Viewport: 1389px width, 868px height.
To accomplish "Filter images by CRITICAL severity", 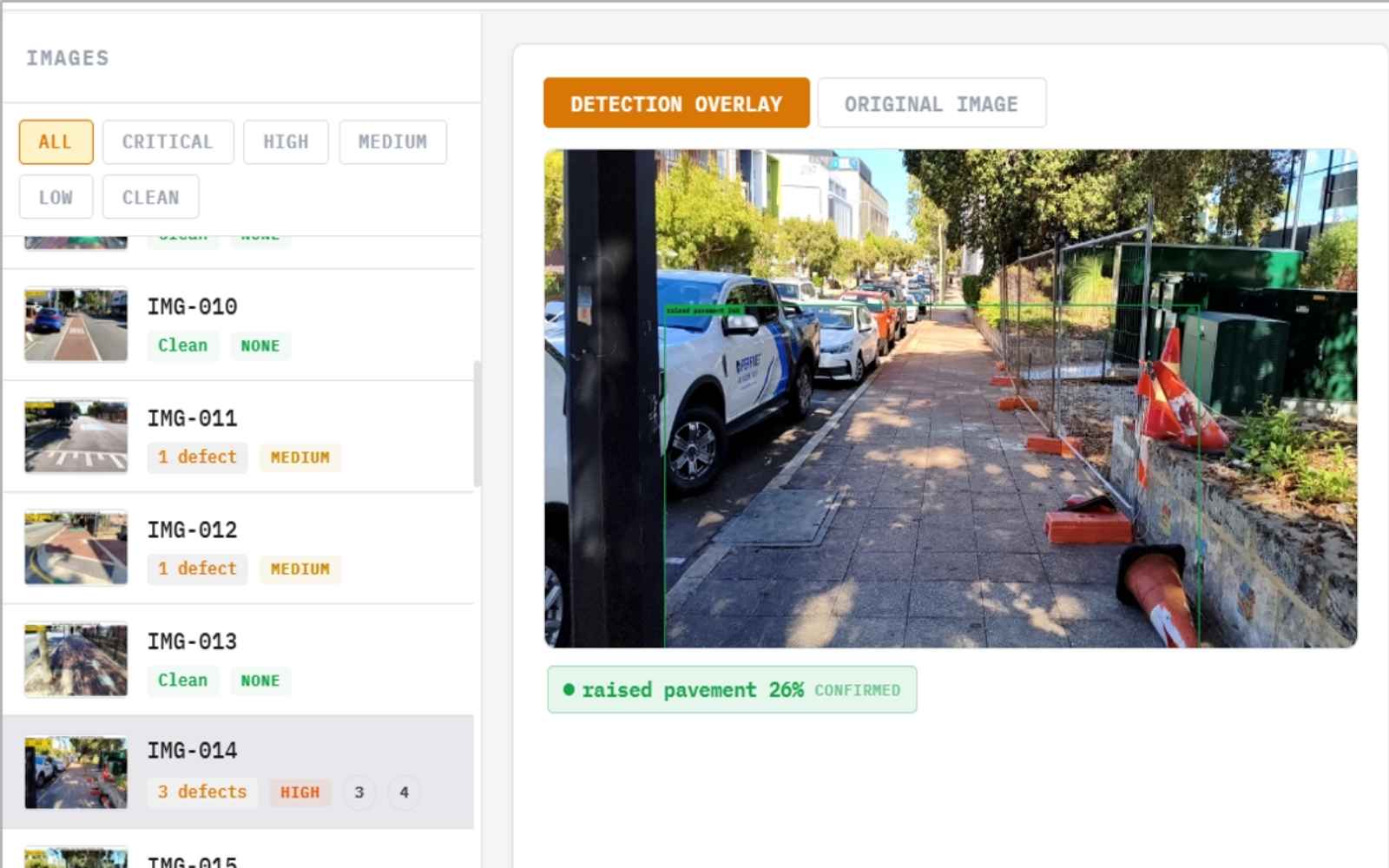I will [x=168, y=141].
